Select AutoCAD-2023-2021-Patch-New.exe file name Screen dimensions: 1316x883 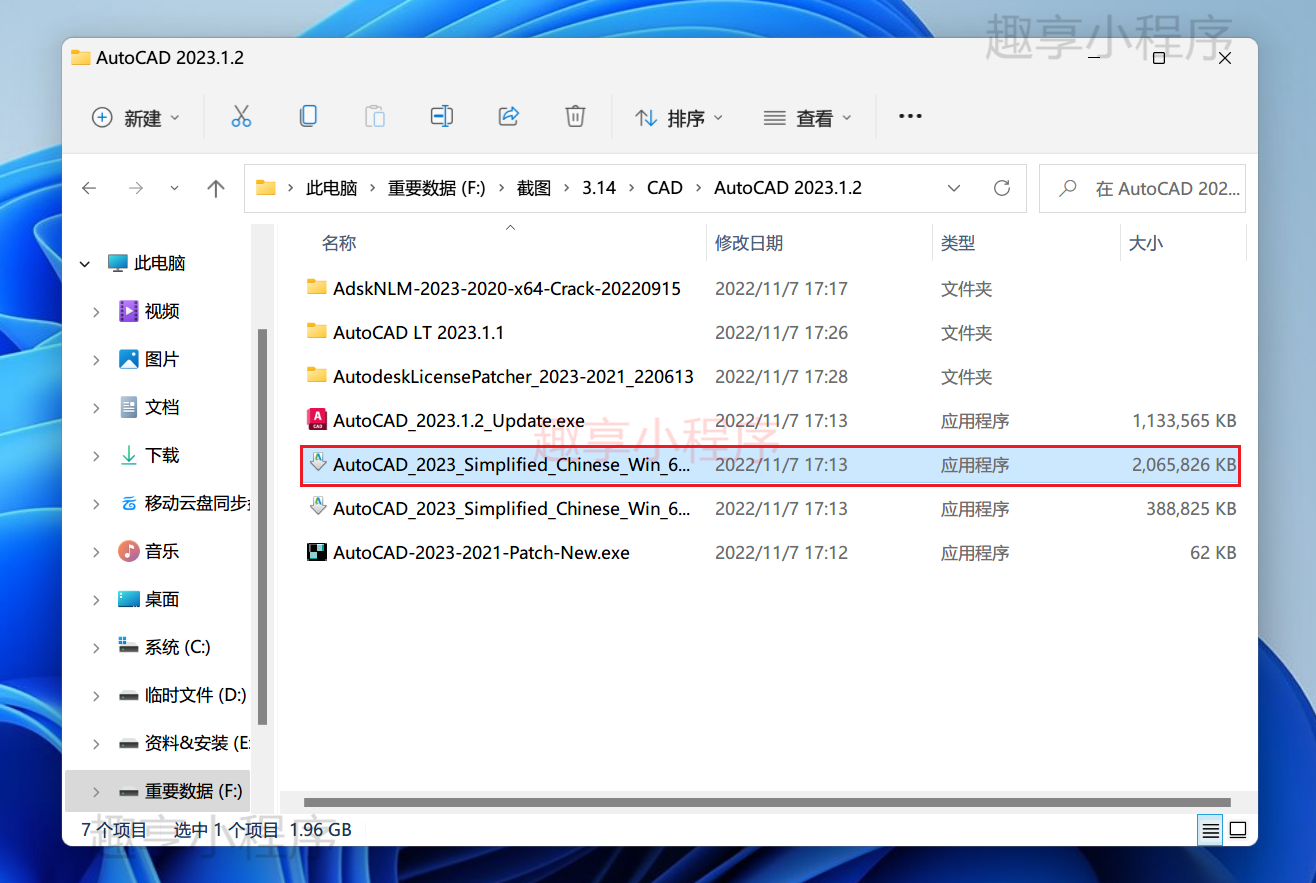pos(481,553)
